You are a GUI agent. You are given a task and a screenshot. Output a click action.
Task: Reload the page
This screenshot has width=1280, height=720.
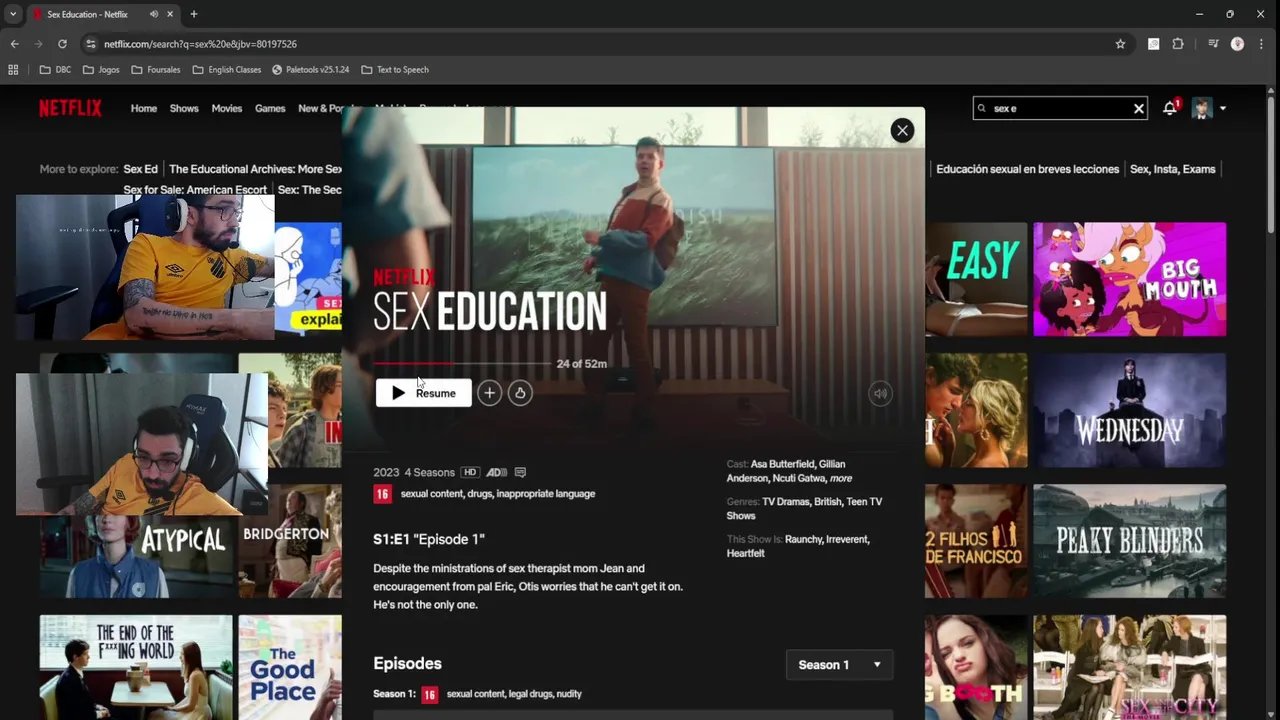tap(62, 44)
